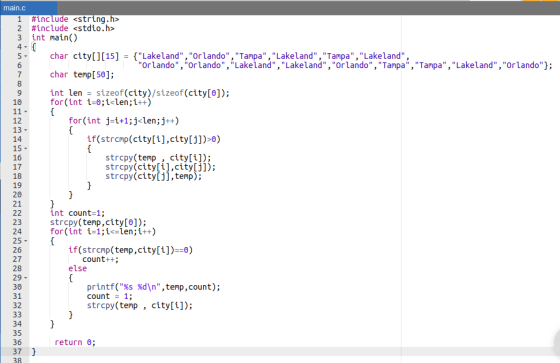Select the main.c file tab
The height and width of the screenshot is (363, 560).
tap(29, 8)
